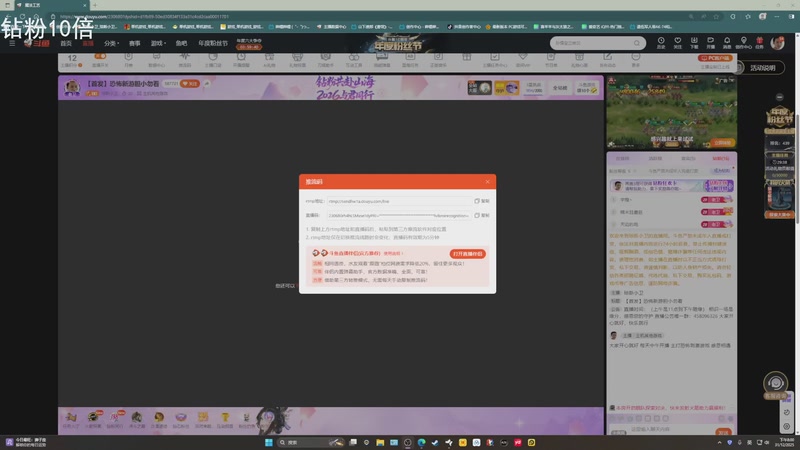Open File Explorer from the taskbar
Viewport: 800px width, 450px height.
pos(380,442)
